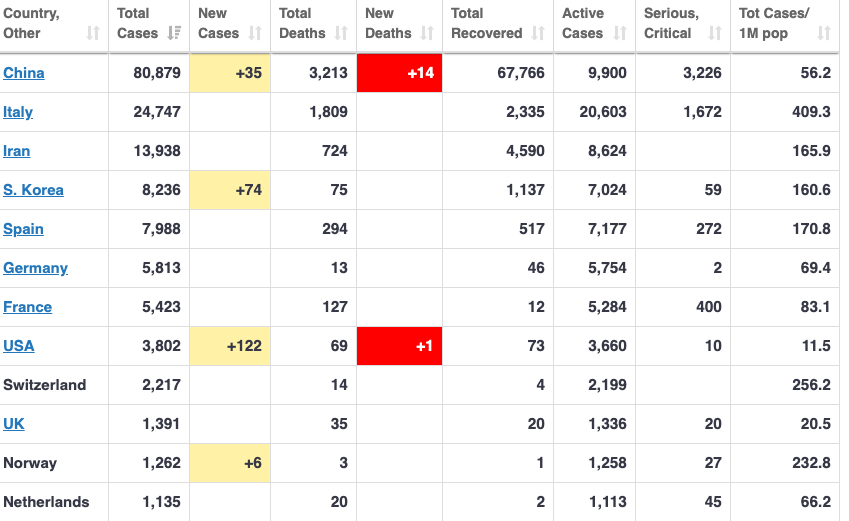
Task: Go to Spain country page
Action: (23, 229)
